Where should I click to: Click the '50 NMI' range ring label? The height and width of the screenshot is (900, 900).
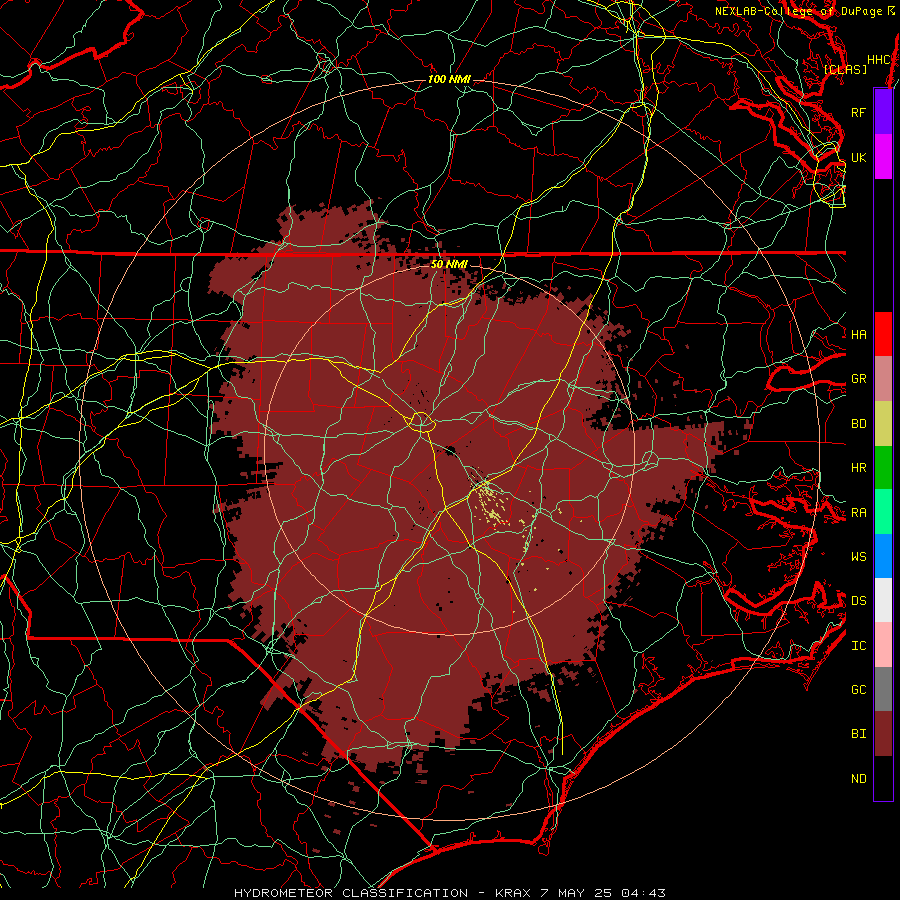[449, 264]
